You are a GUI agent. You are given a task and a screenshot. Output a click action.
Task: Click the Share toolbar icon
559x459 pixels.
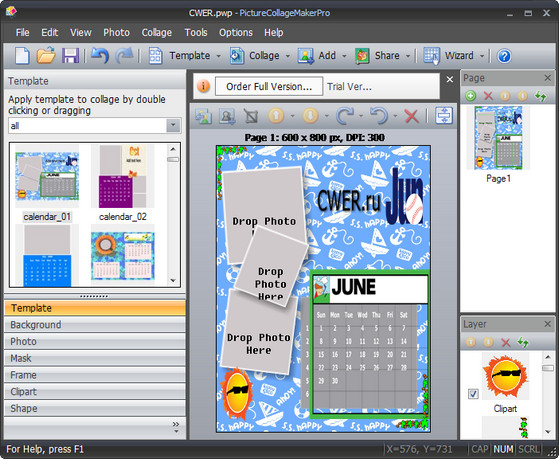[x=362, y=56]
